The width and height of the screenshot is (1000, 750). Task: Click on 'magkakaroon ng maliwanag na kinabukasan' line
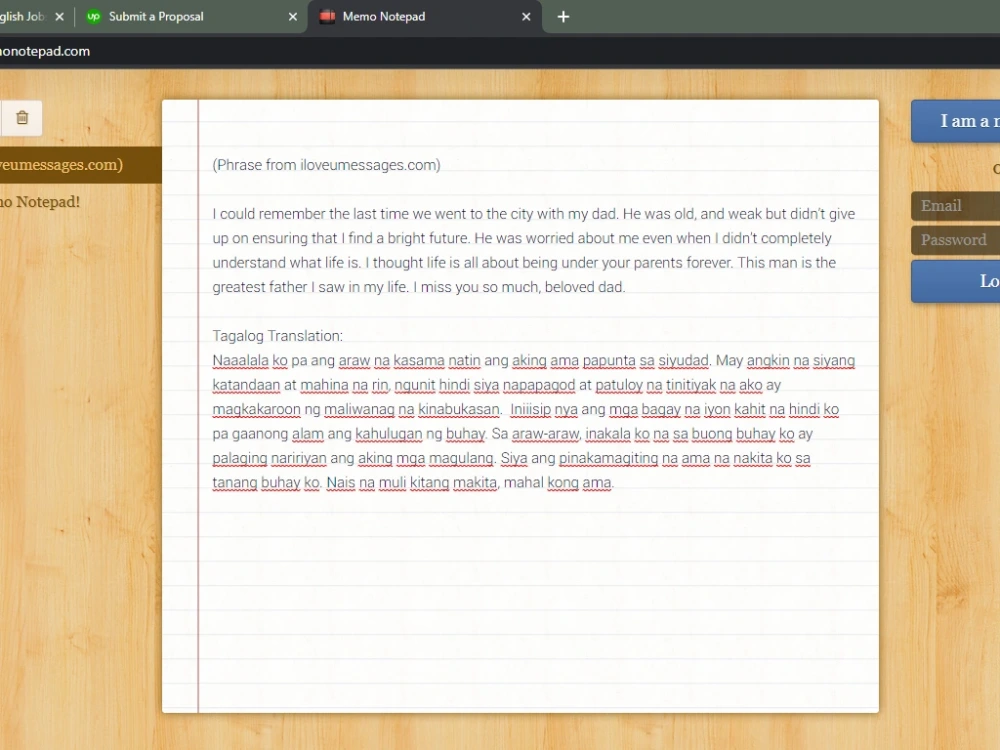526,409
